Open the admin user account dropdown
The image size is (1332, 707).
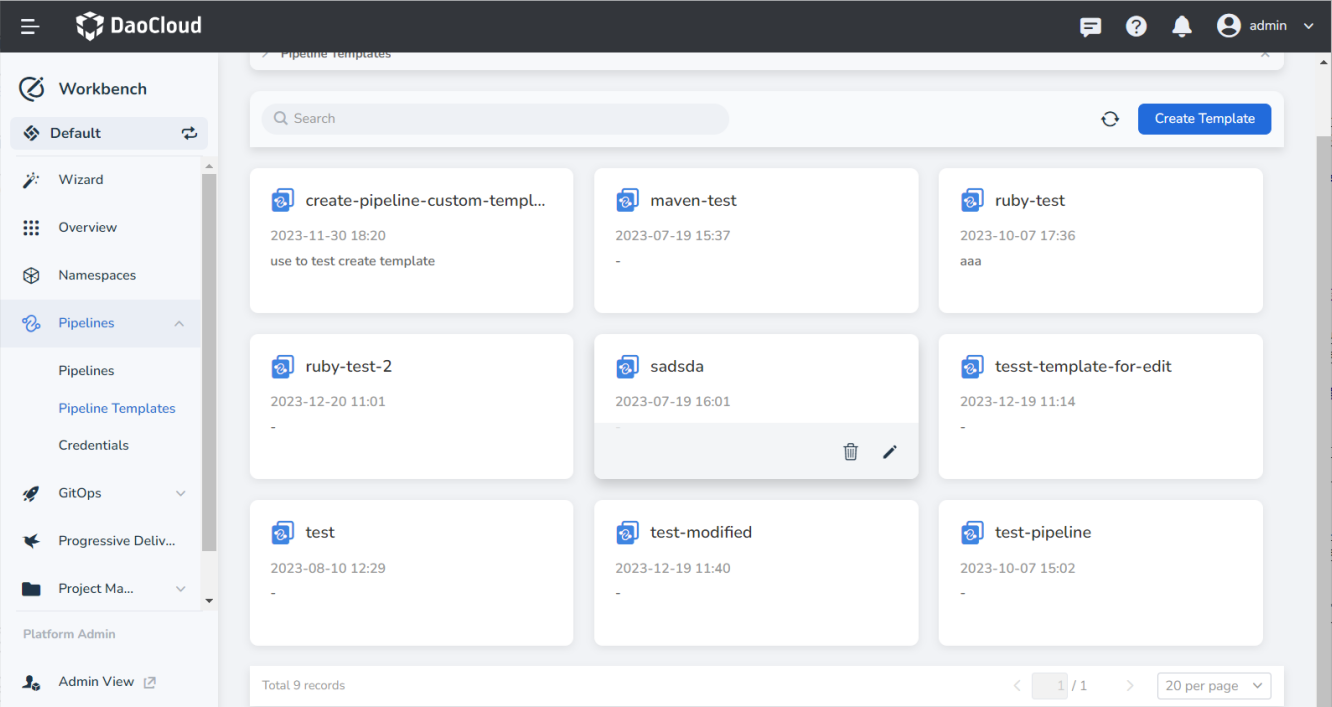click(1265, 27)
